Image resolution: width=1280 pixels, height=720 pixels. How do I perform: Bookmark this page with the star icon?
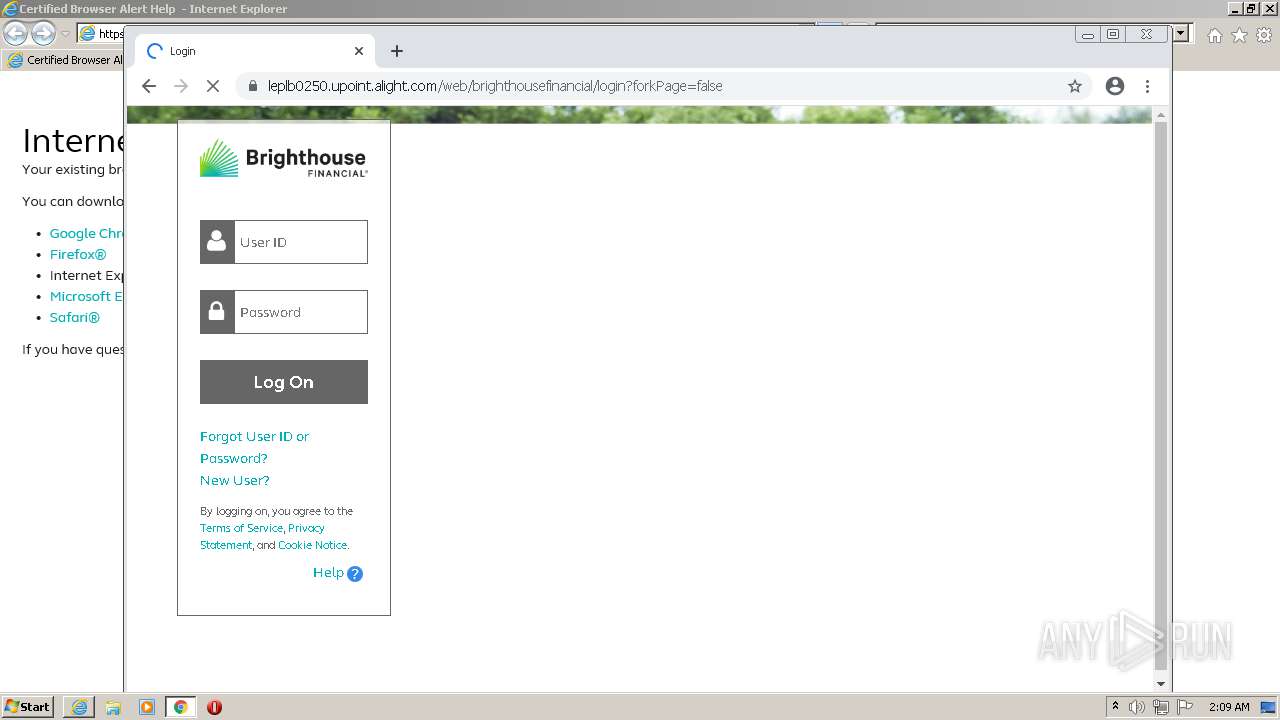(x=1075, y=86)
